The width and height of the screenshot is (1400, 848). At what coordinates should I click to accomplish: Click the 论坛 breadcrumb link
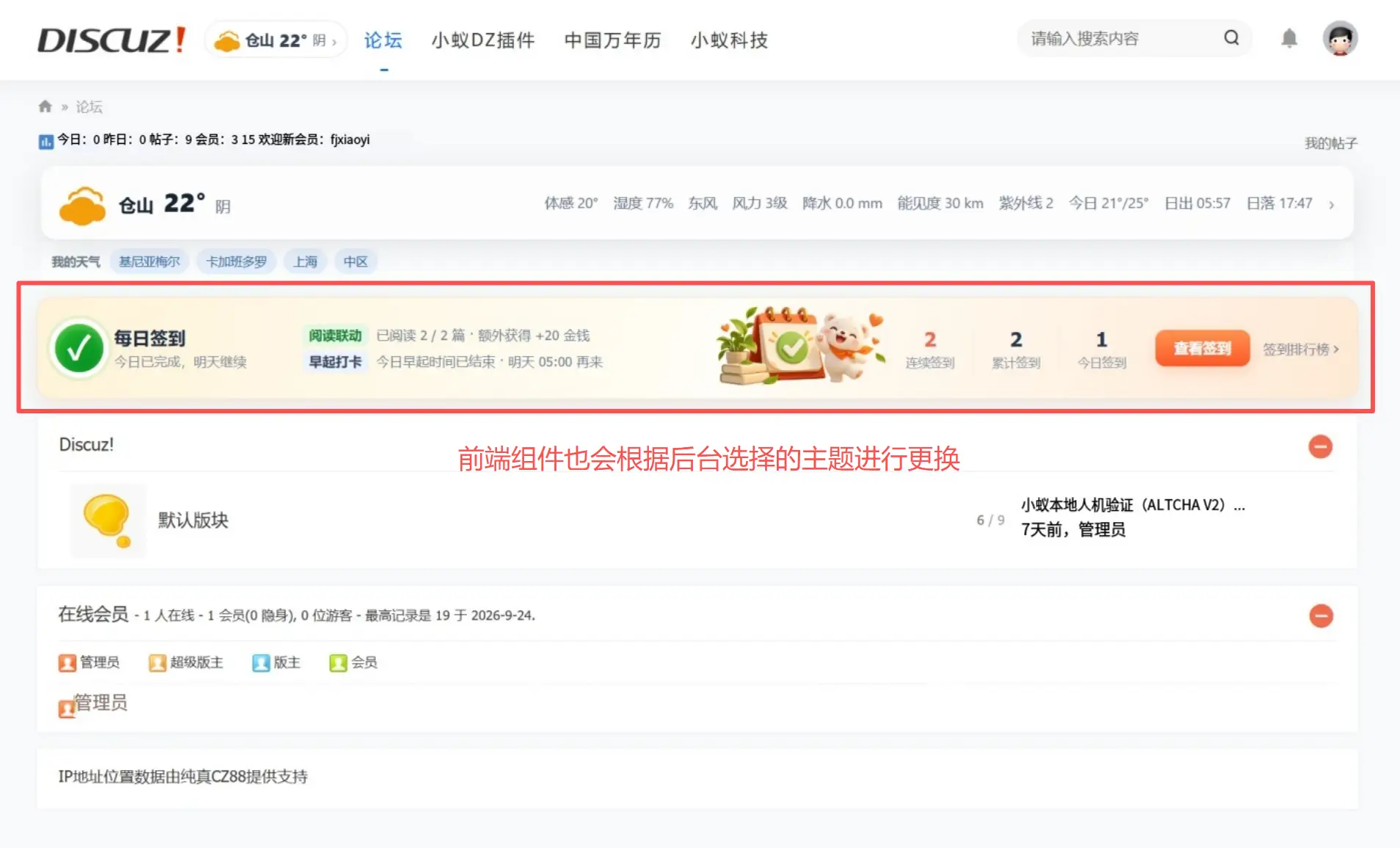point(89,106)
